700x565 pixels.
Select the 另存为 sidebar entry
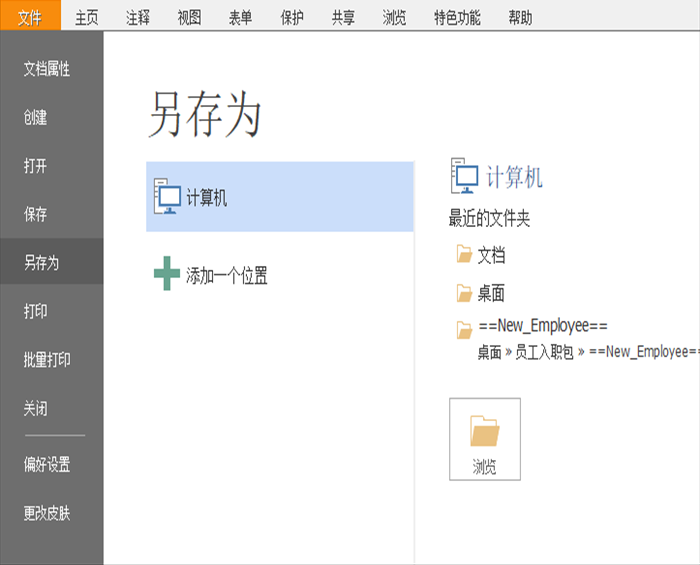(x=52, y=262)
